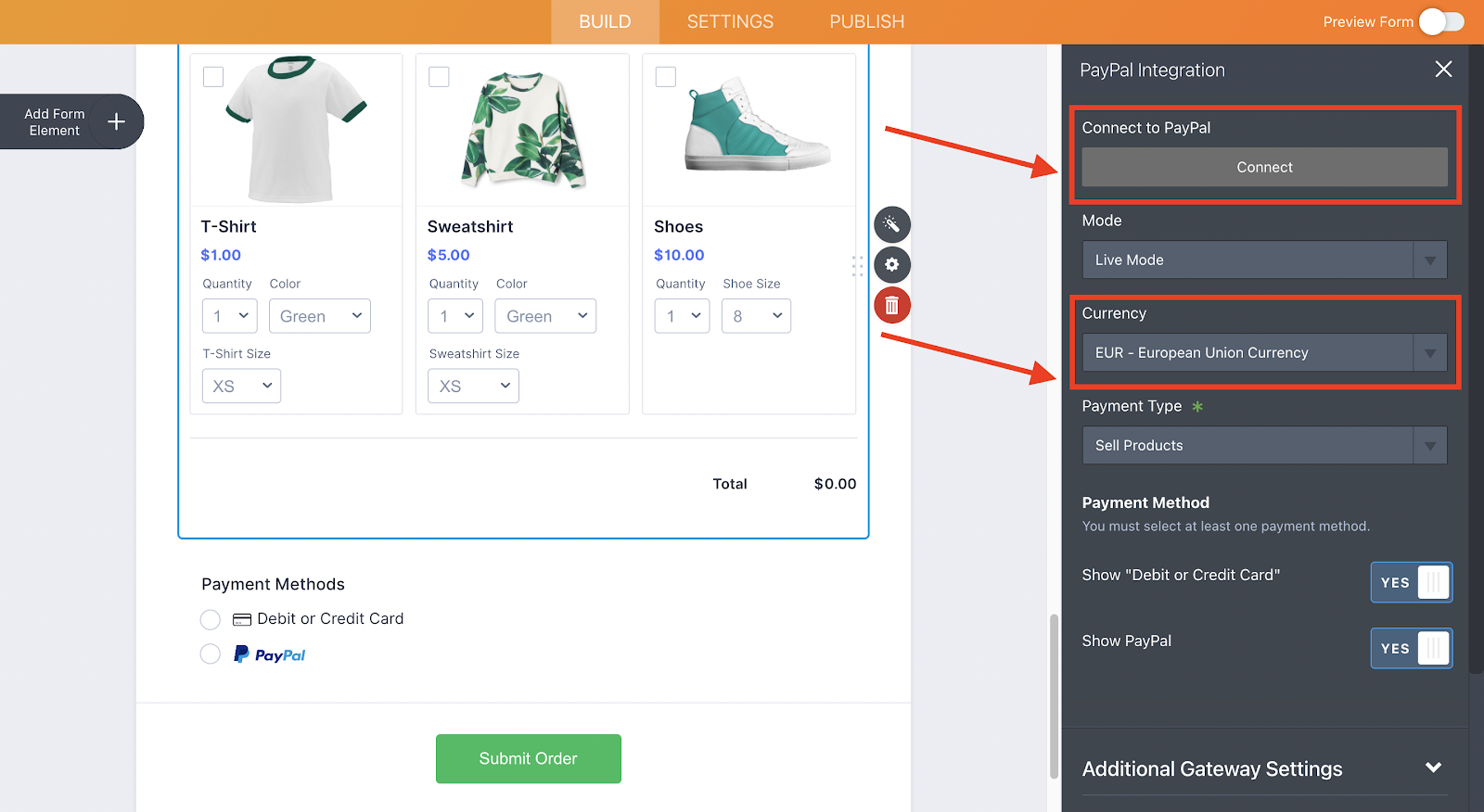Screen dimensions: 1484x812
Task: Toggle the Preview Form switch
Action: click(1441, 21)
